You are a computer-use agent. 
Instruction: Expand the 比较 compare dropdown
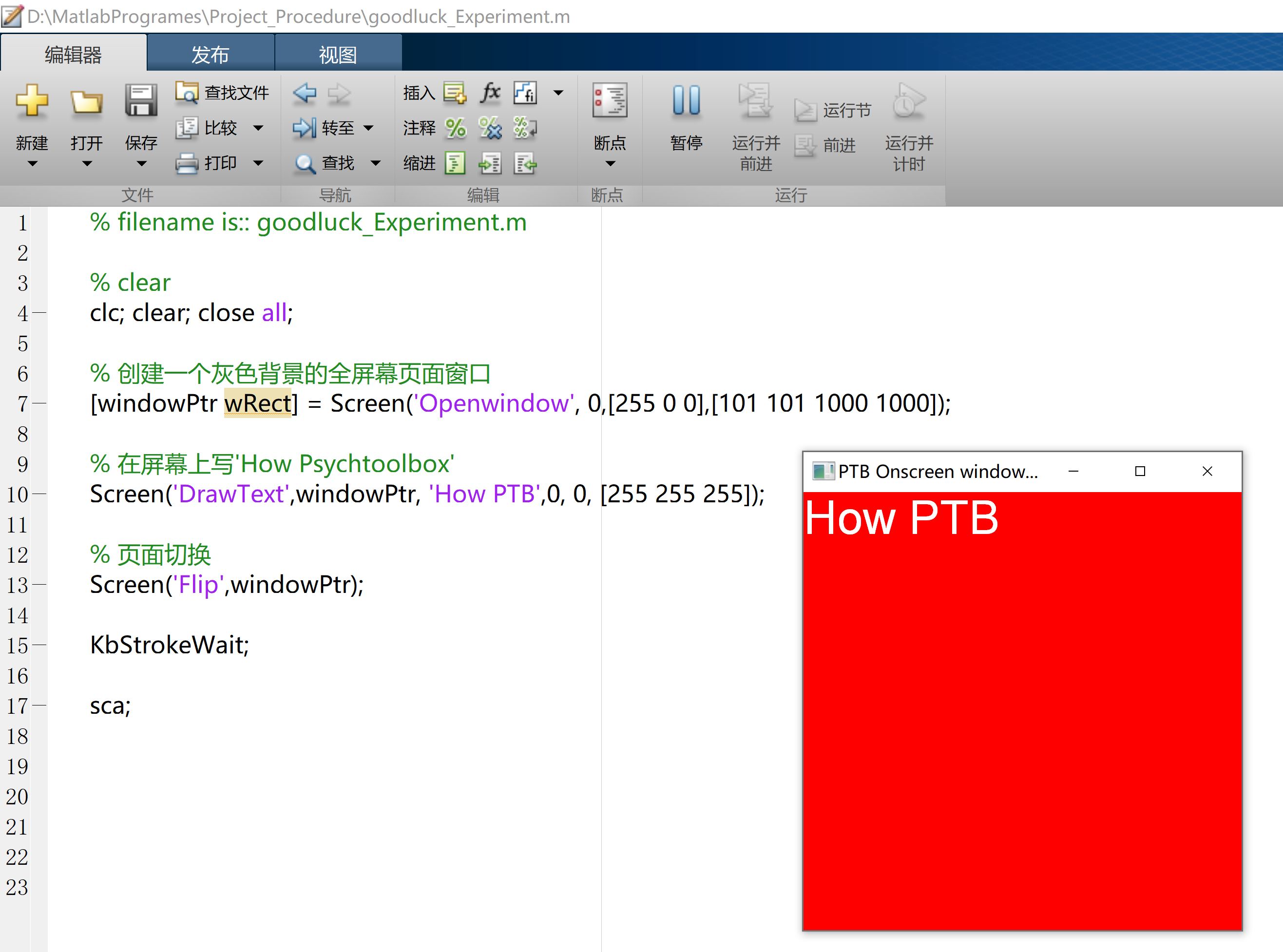tap(259, 129)
